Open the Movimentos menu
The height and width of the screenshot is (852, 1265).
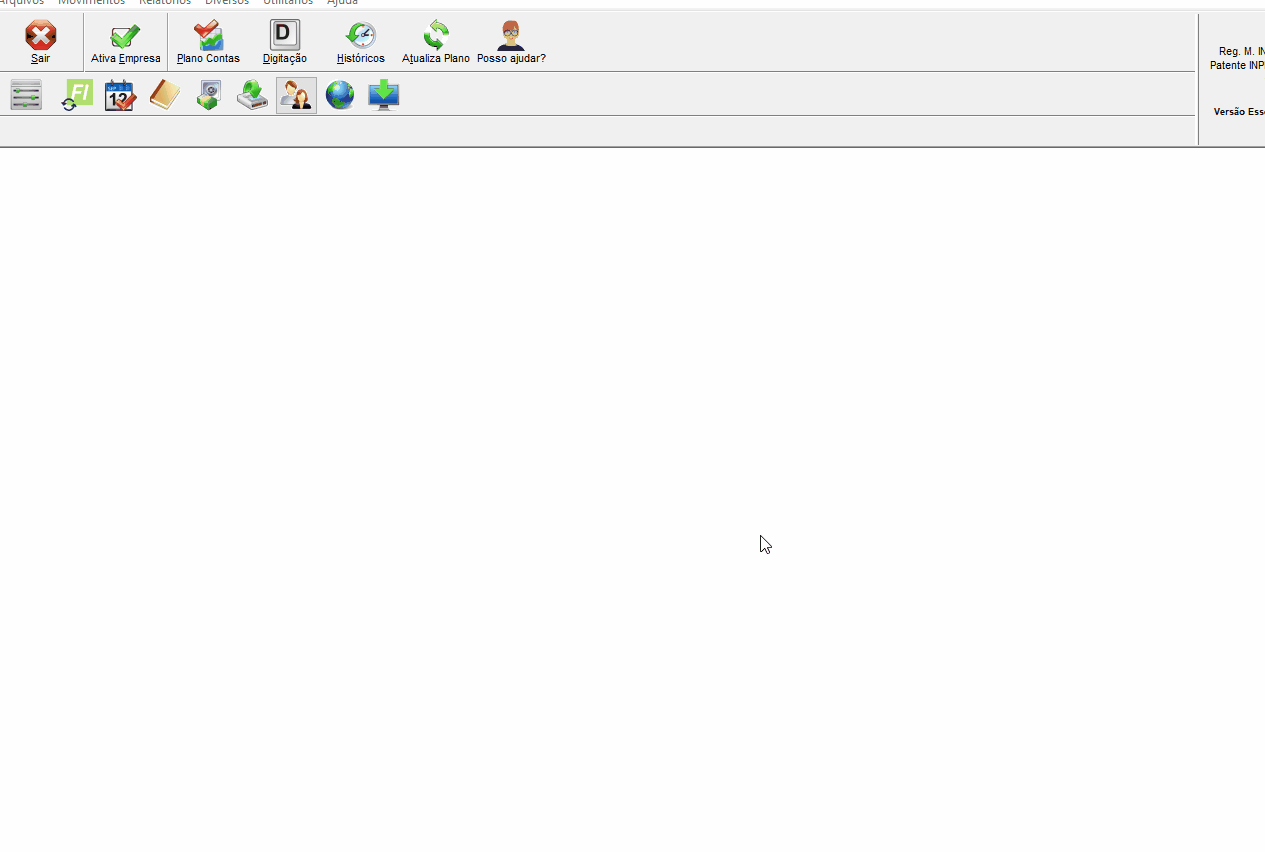pyautogui.click(x=91, y=3)
